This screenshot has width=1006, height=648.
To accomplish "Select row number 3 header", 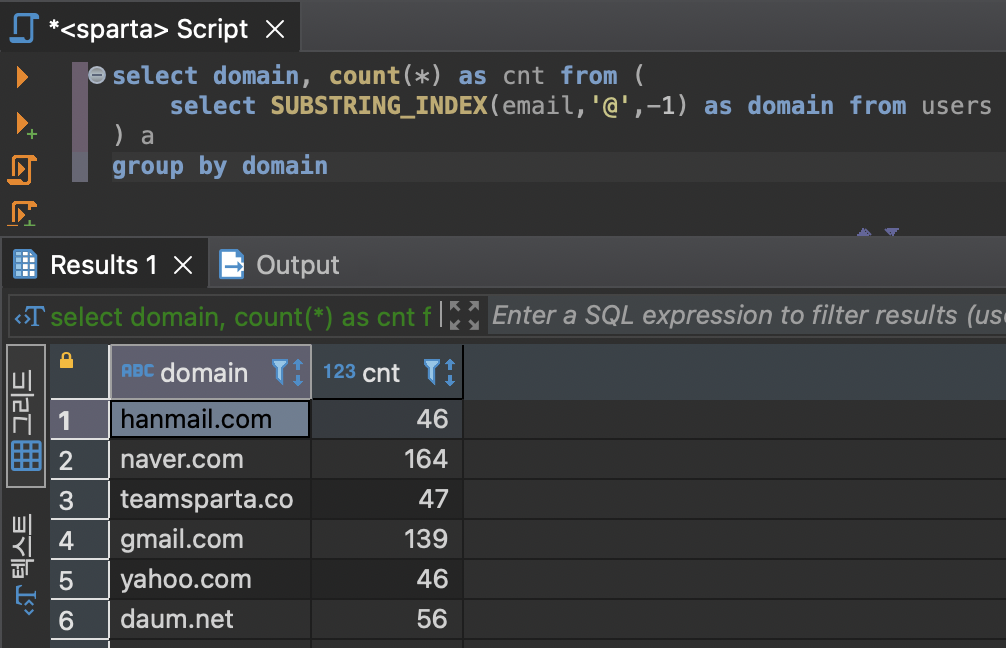I will coord(80,499).
